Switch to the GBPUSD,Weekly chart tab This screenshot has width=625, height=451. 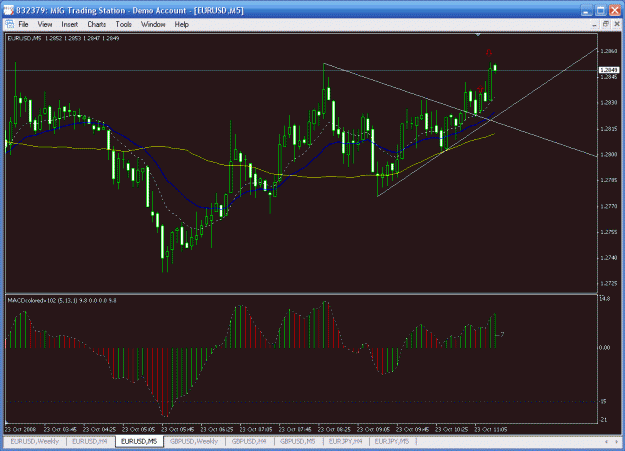coord(194,441)
